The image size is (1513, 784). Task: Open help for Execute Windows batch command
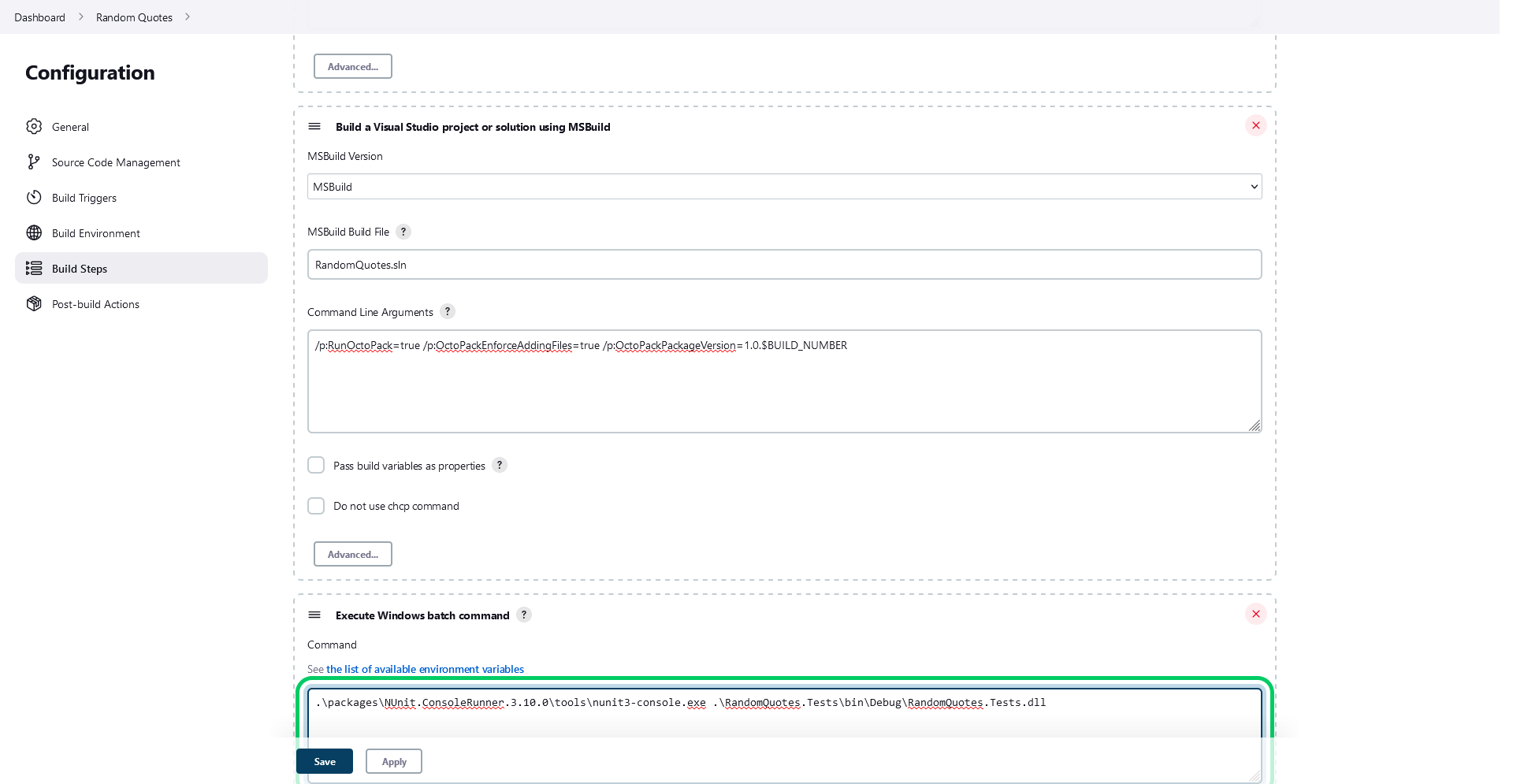pyautogui.click(x=524, y=615)
